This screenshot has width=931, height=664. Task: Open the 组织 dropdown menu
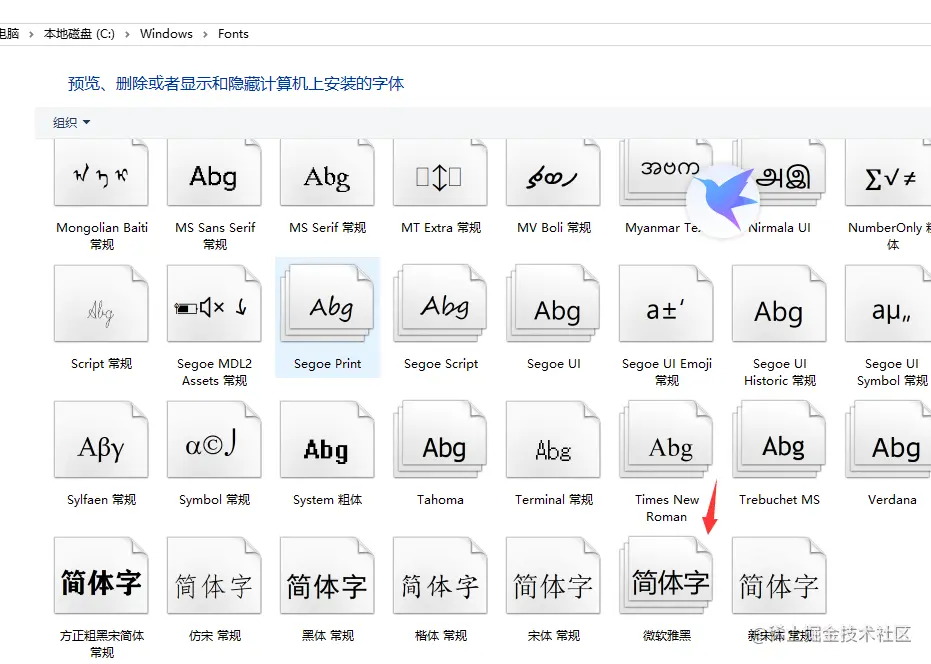tap(71, 122)
